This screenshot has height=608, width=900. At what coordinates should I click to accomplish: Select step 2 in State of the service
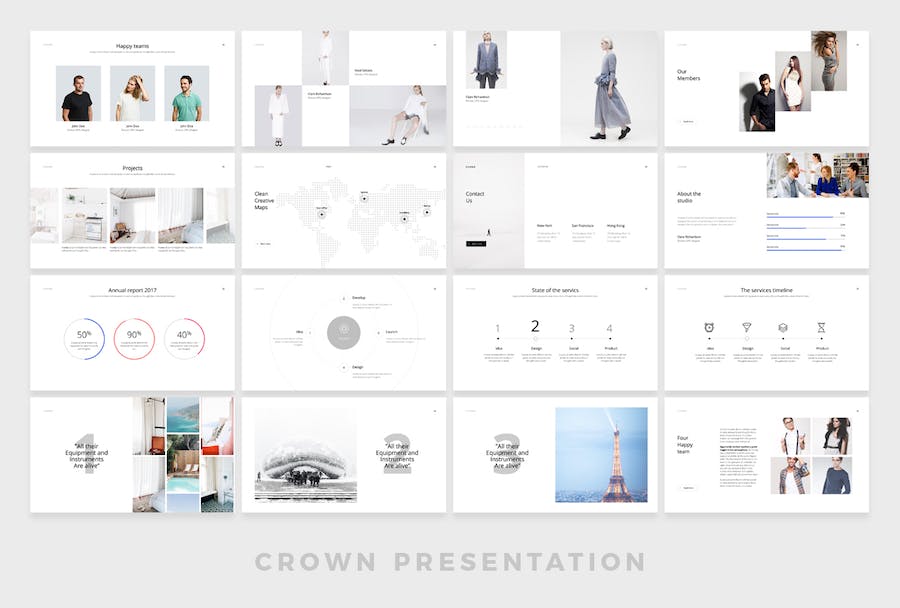tap(535, 326)
